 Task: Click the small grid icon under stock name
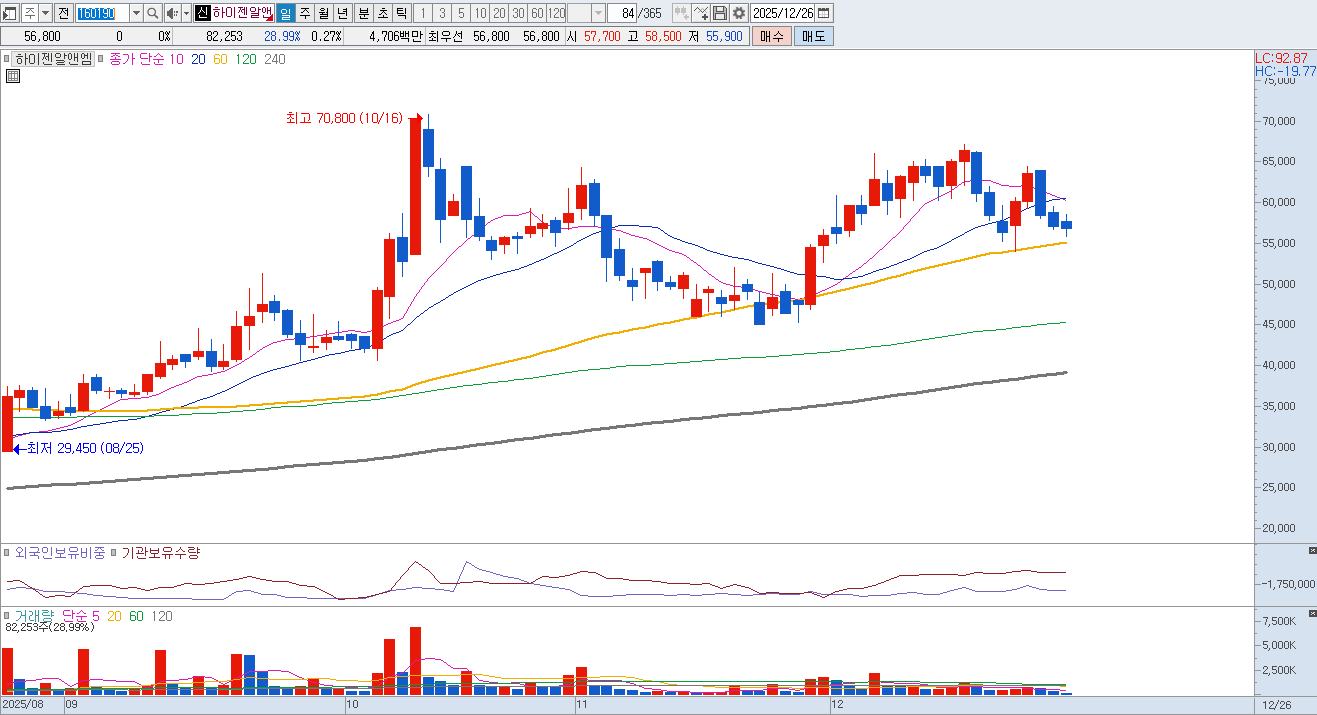click(x=13, y=76)
